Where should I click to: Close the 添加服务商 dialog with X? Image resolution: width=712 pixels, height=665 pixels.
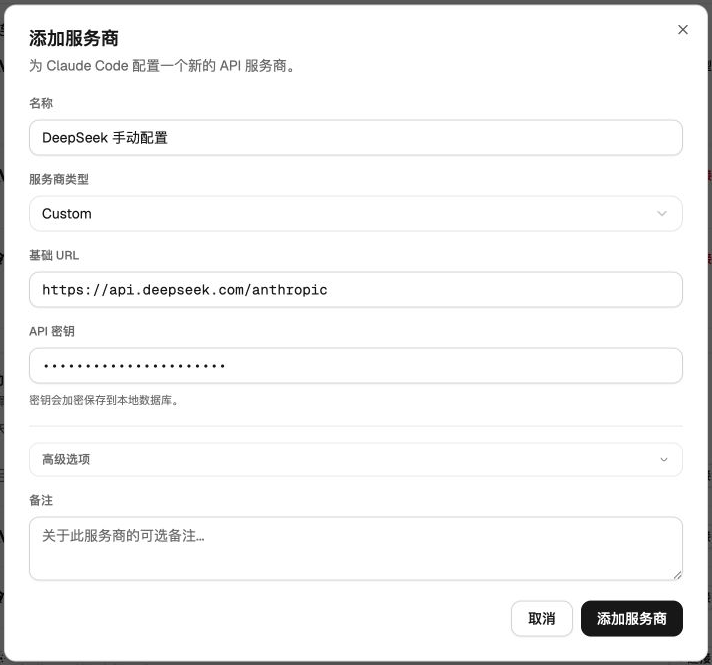point(682,30)
